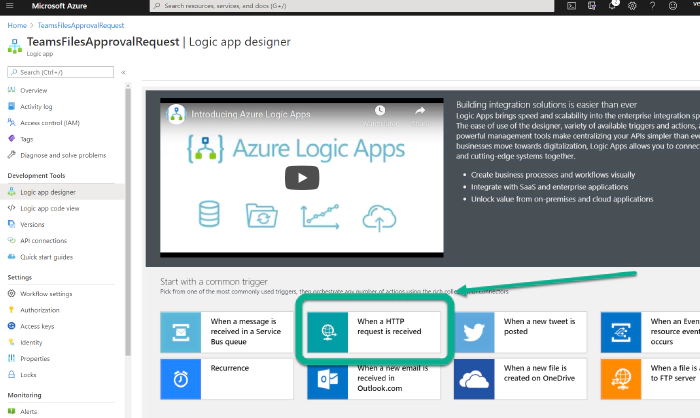Choose the Service Bus queue message trigger
Viewport: 700px width, 418px height.
pos(227,332)
